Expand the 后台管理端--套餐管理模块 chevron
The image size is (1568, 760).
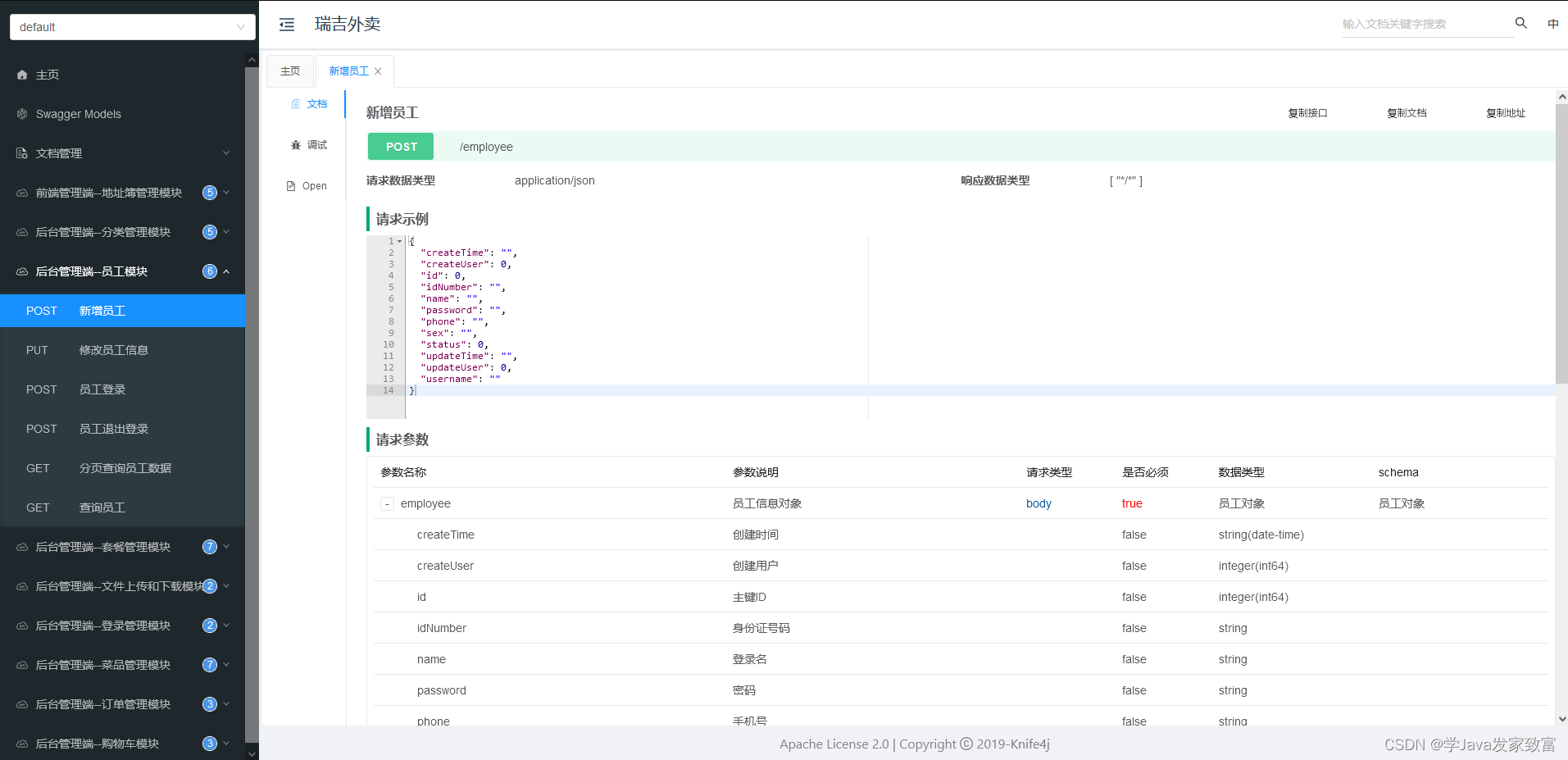pos(226,546)
